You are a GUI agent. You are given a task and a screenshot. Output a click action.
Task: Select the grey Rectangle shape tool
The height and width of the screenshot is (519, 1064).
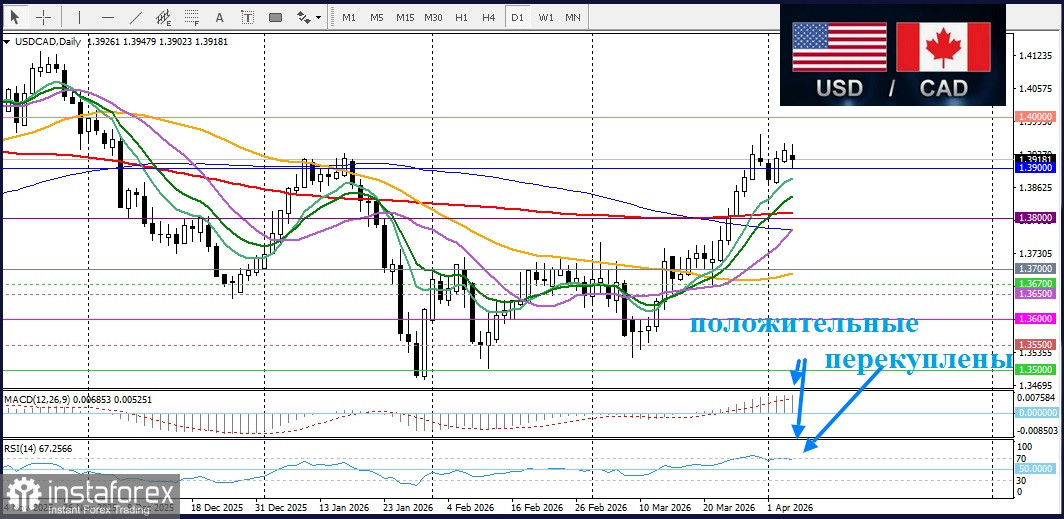pos(275,17)
